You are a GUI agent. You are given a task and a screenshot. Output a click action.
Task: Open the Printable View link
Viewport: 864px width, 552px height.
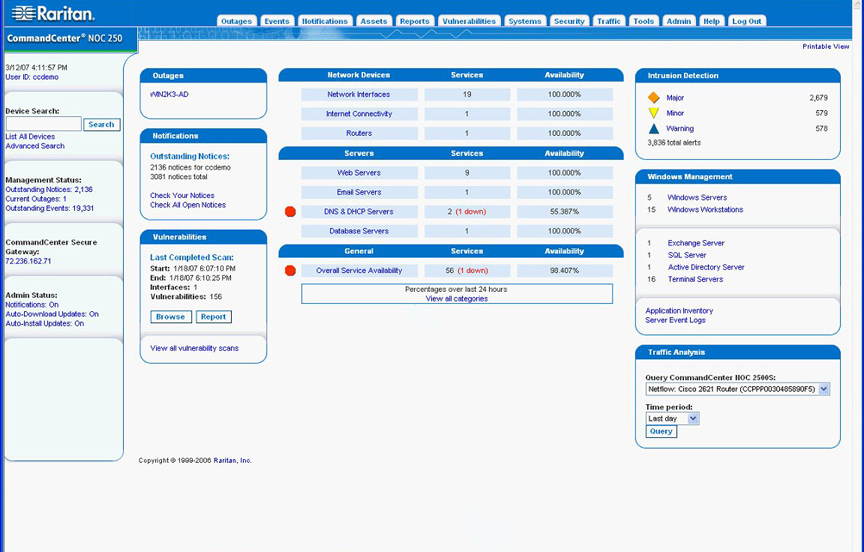(825, 47)
